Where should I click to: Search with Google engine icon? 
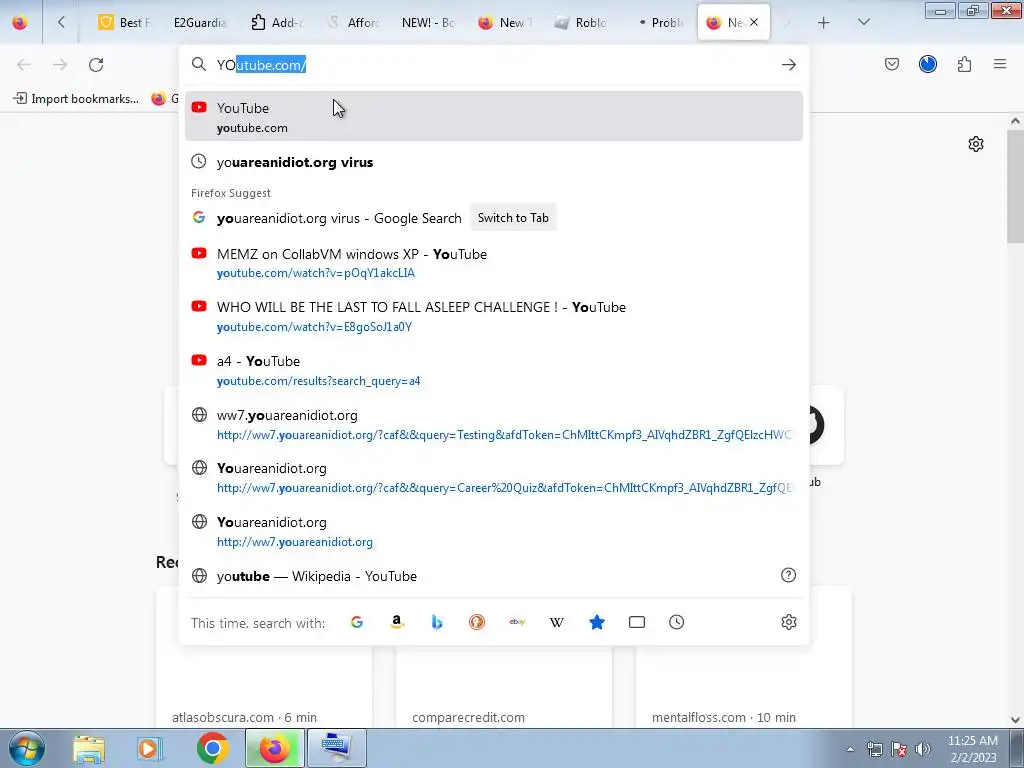point(357,622)
